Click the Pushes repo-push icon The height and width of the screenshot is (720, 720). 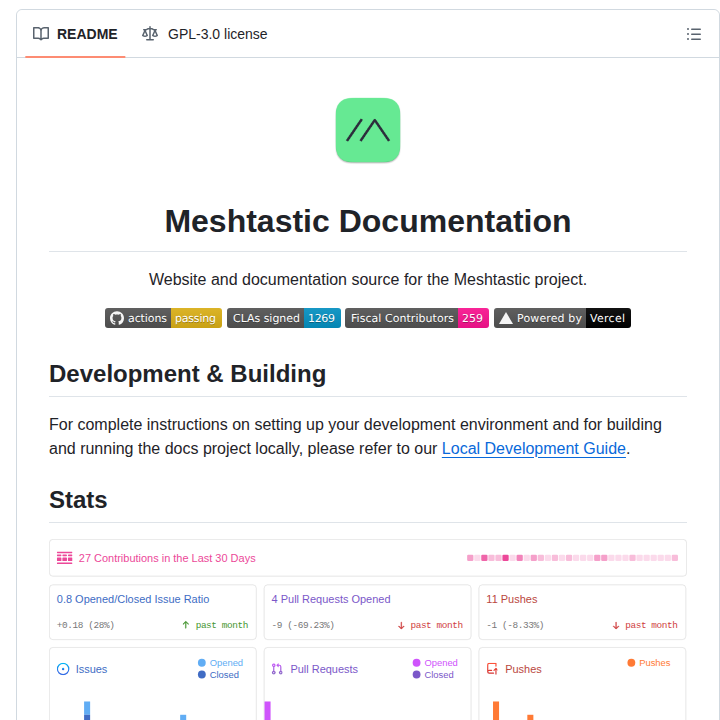(x=492, y=669)
